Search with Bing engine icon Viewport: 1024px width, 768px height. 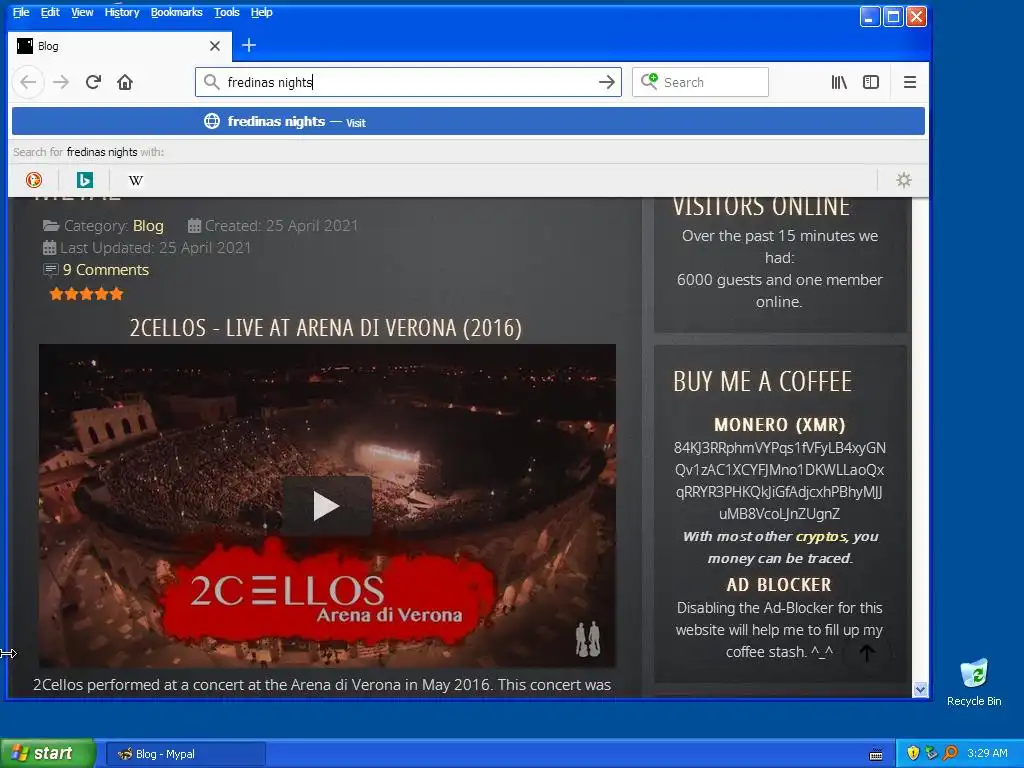[x=85, y=180]
